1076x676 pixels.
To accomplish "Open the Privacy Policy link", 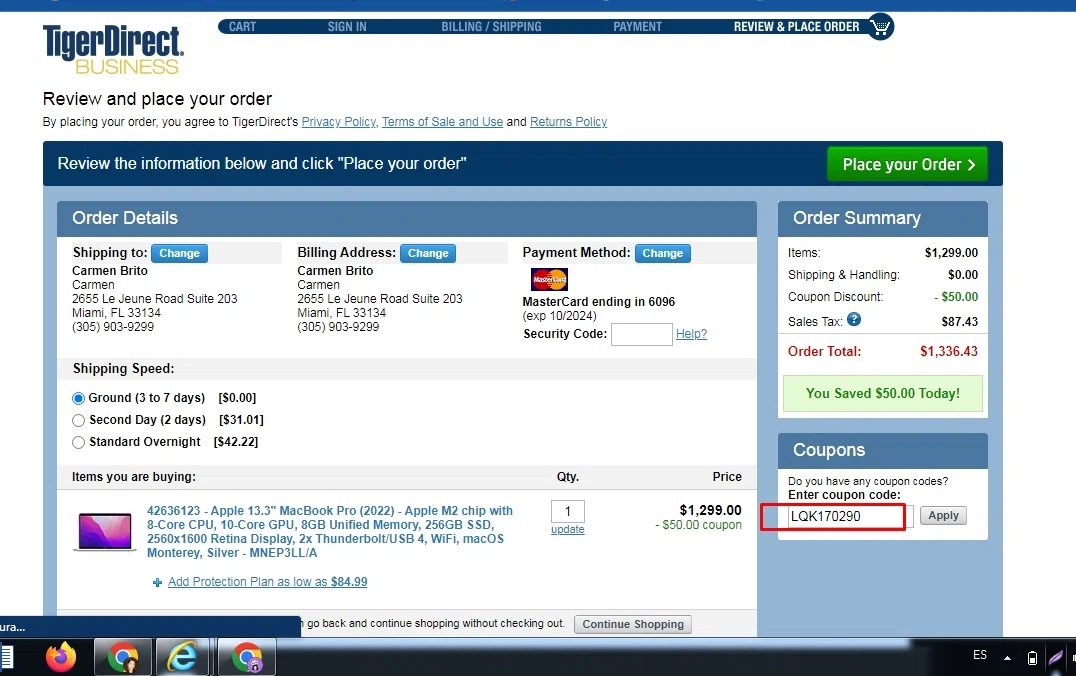I will click(339, 121).
